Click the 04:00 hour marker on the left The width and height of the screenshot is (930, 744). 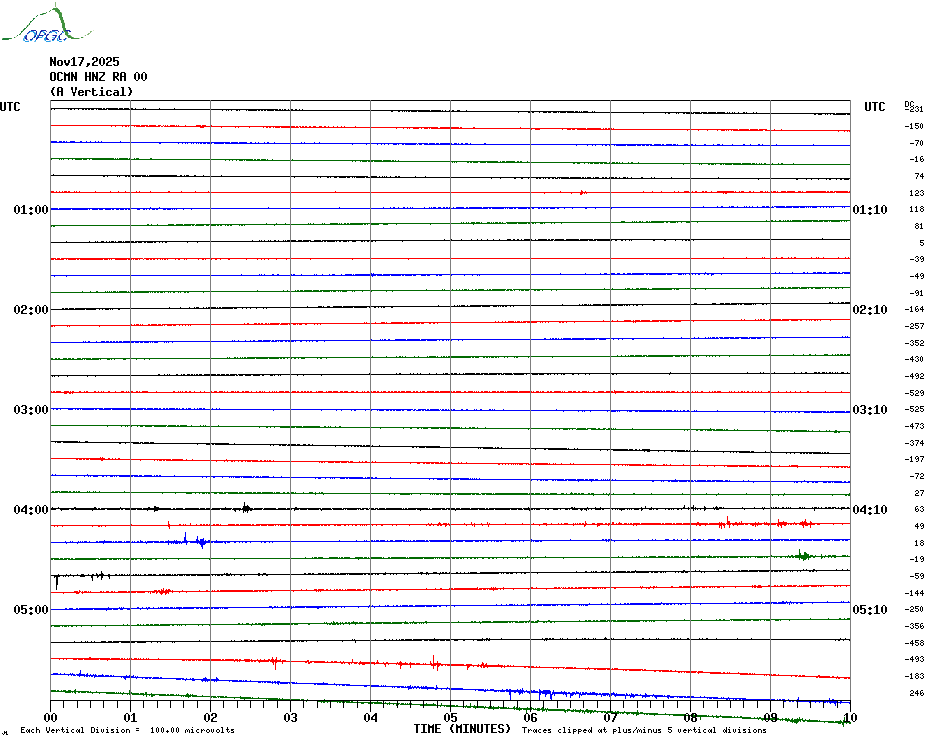point(31,510)
